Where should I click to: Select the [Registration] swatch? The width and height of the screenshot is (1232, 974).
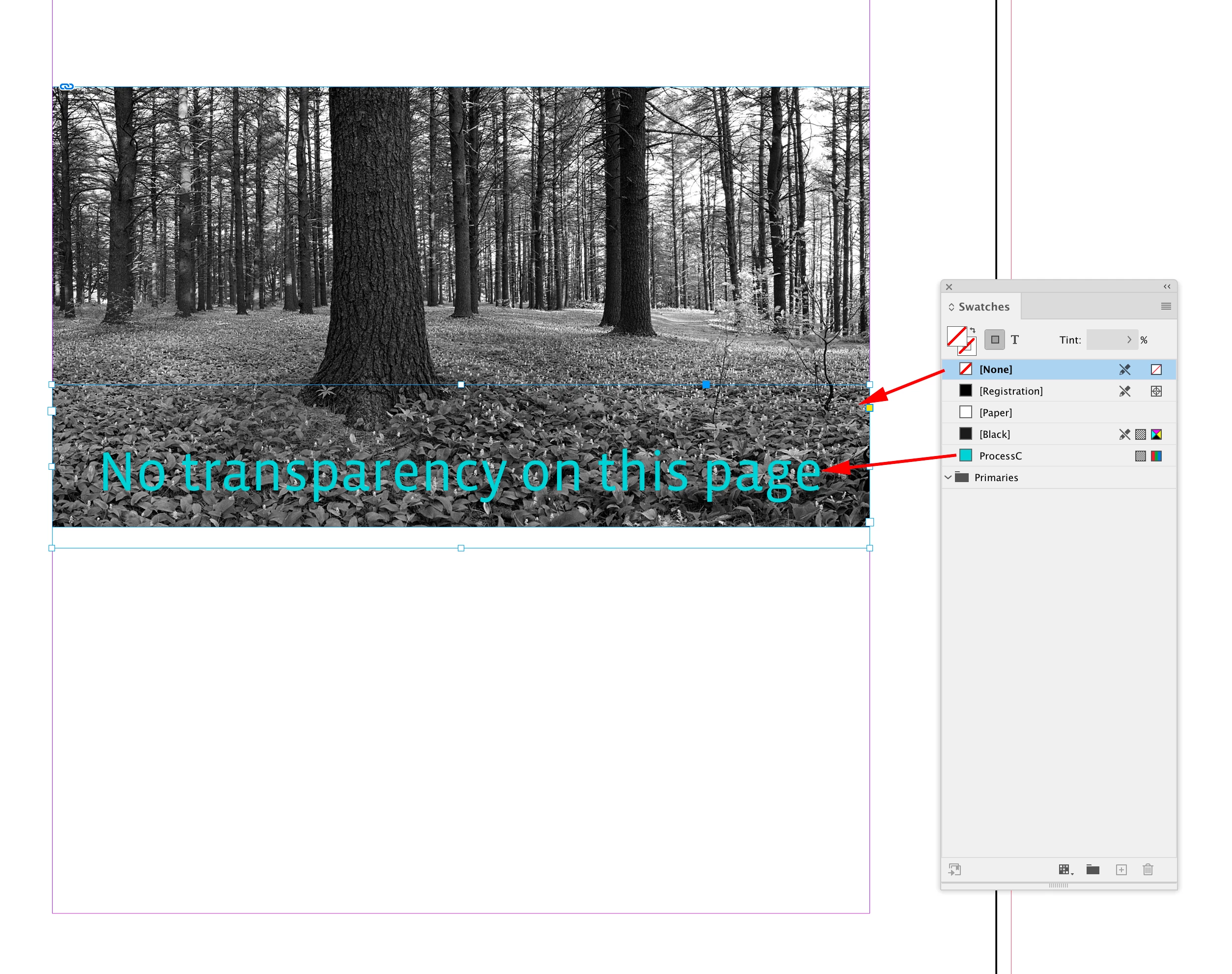[x=1010, y=391]
